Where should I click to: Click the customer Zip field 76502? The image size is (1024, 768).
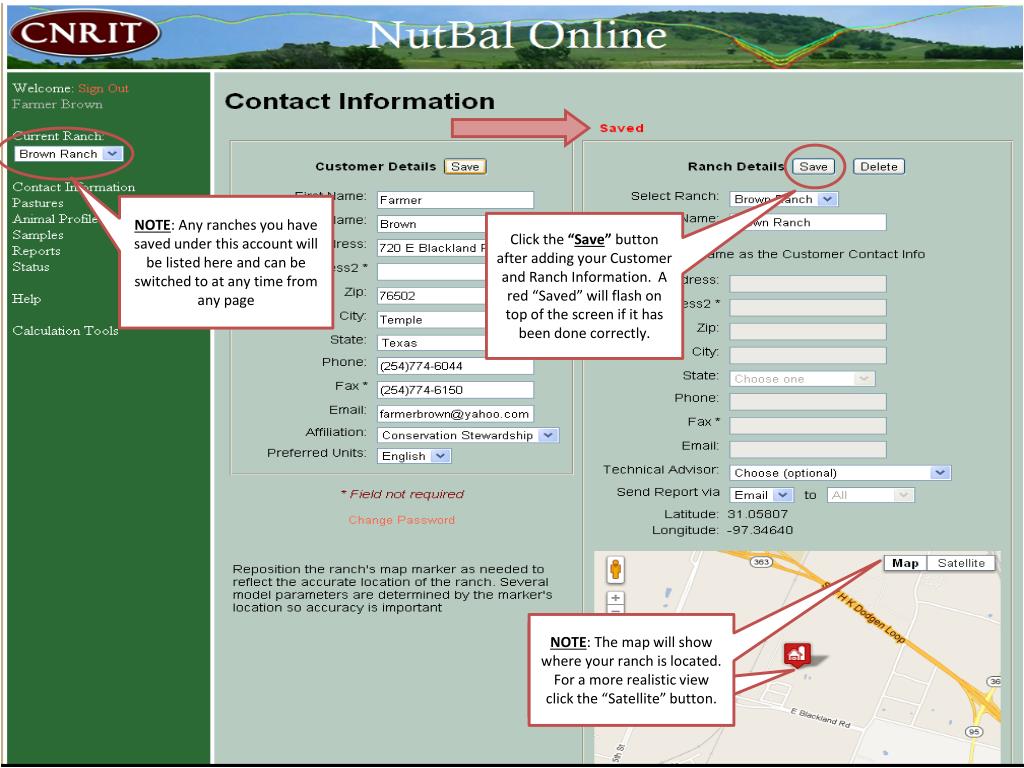point(431,295)
